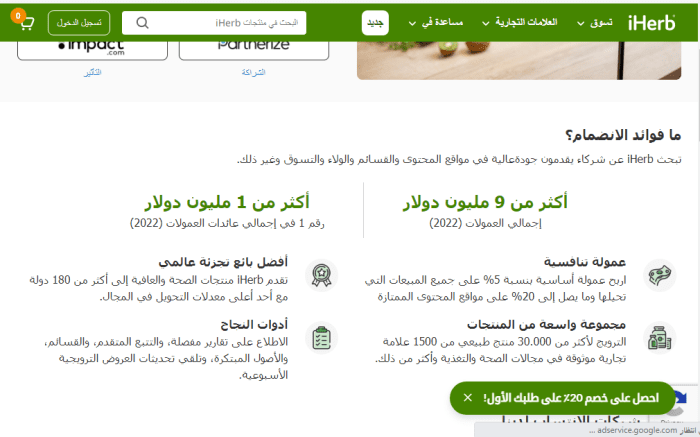Open the جديد new menu item
Screen dimensions: 700x437
(x=375, y=23)
